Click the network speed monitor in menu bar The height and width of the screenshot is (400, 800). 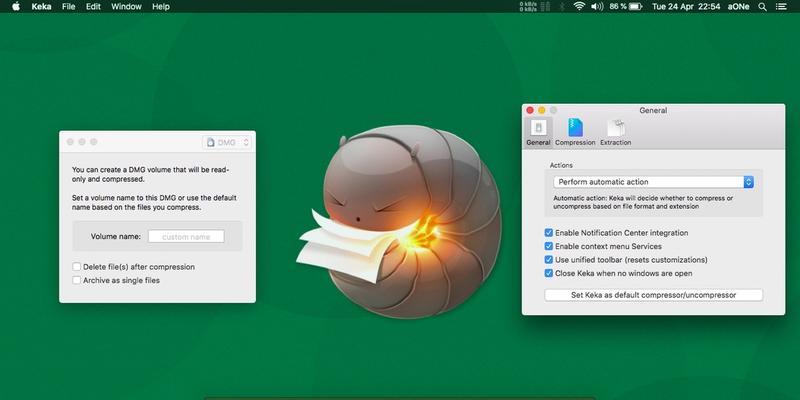tap(535, 7)
